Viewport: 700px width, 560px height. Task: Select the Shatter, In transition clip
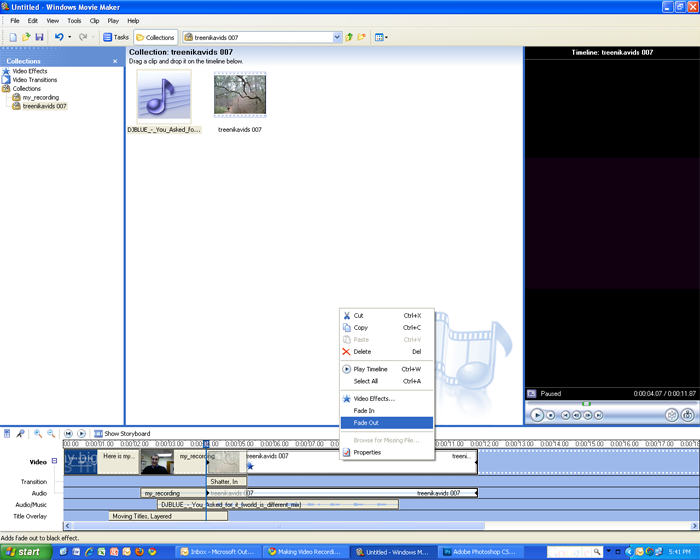[226, 481]
